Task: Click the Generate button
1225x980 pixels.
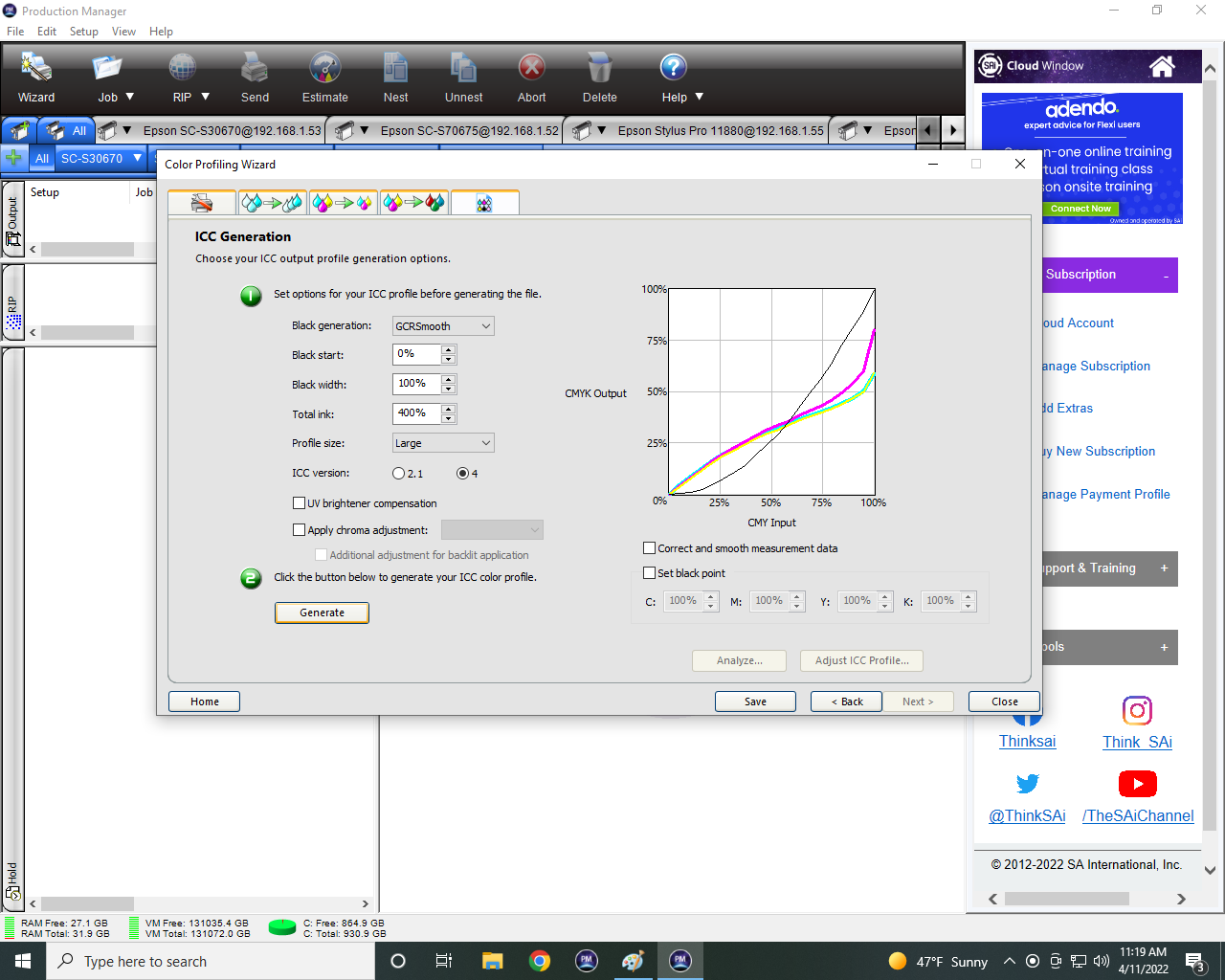Action: click(x=322, y=612)
